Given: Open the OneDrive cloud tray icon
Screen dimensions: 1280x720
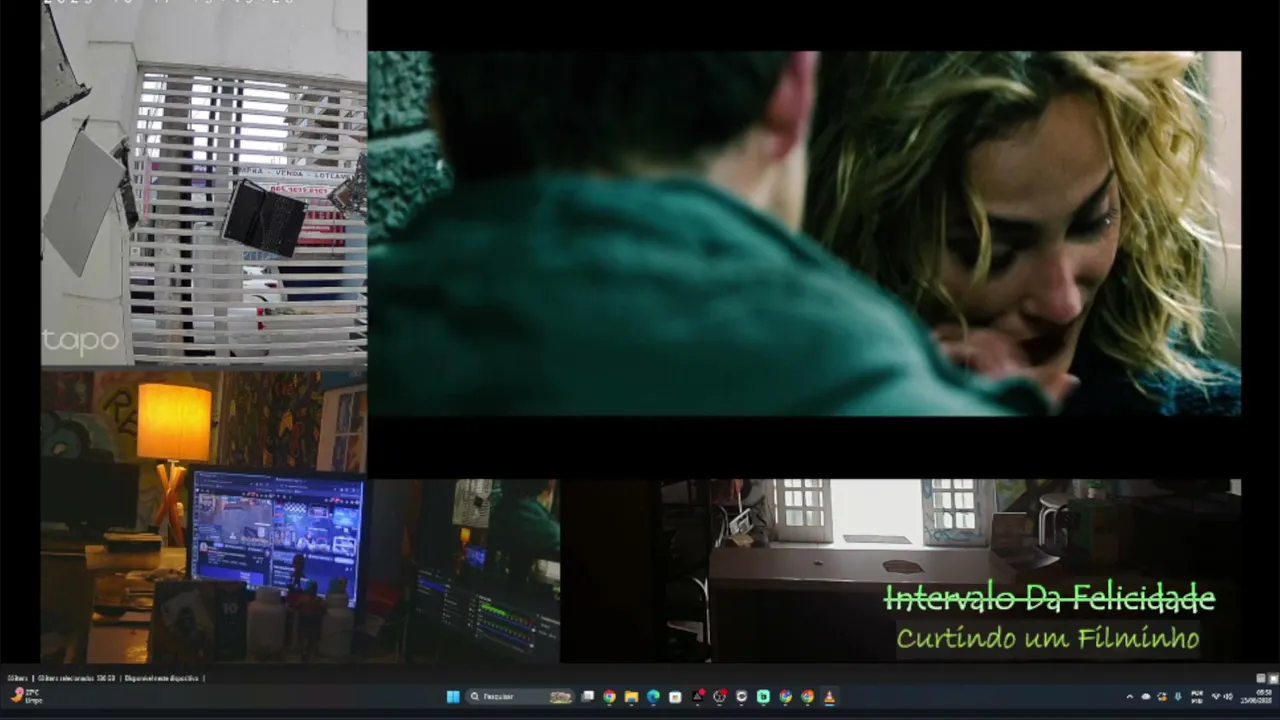Looking at the screenshot, I should coord(1146,697).
